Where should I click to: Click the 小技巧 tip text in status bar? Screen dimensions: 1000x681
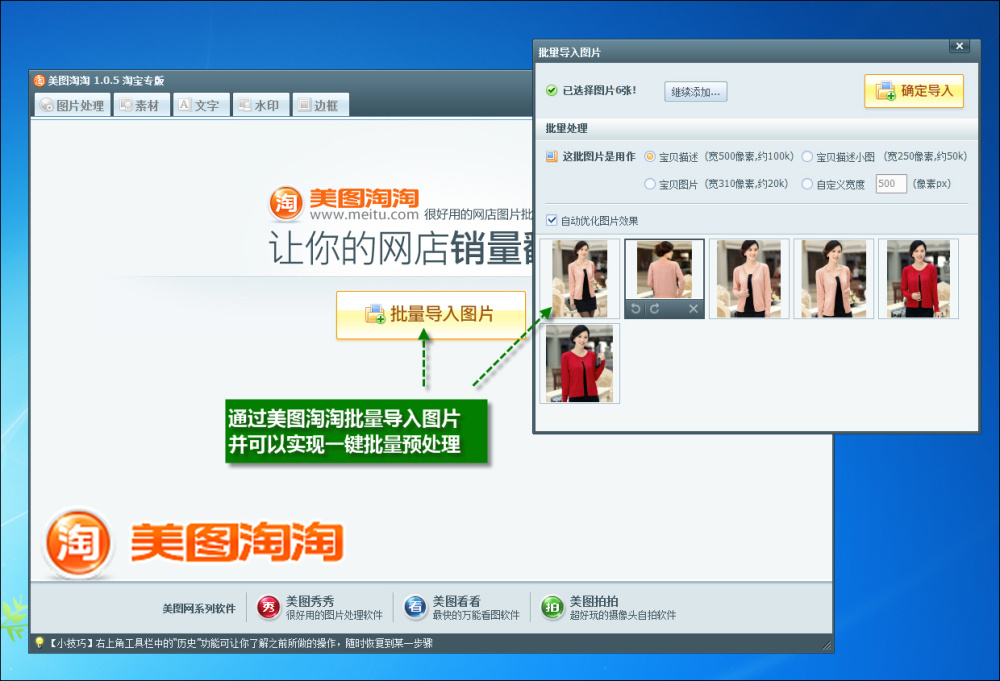pos(241,643)
